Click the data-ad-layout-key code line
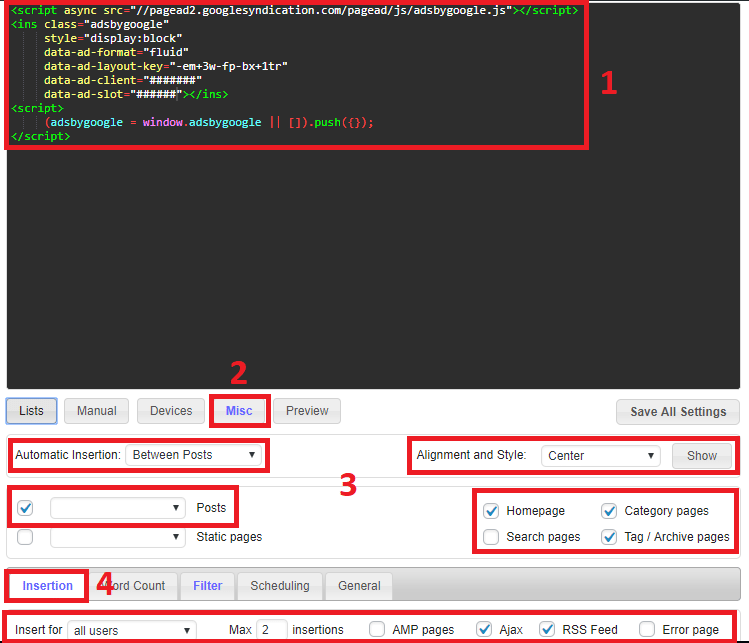The image size is (749, 643). (166, 66)
